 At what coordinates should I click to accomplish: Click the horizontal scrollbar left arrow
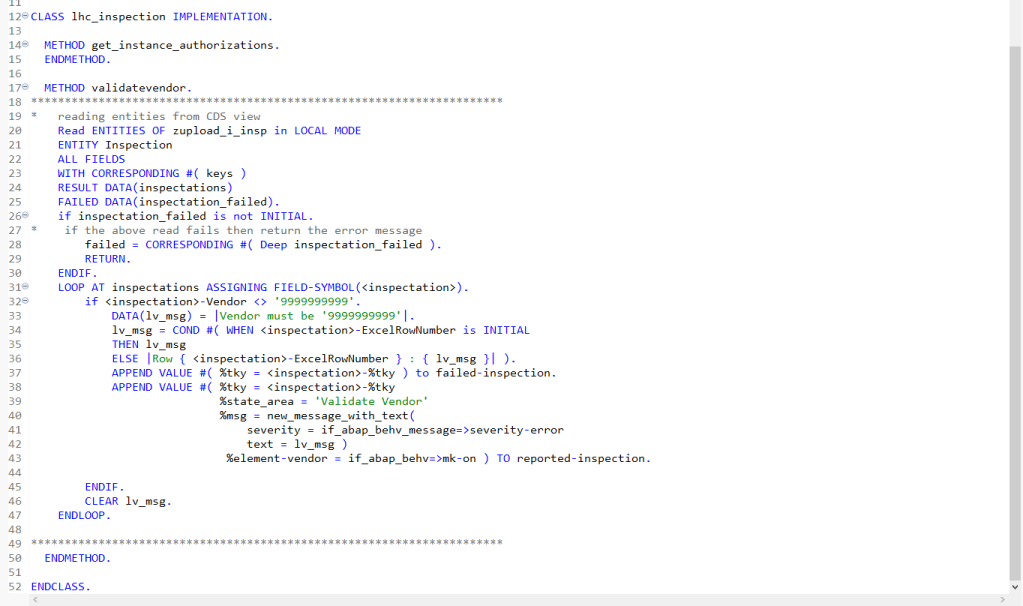tap(36, 600)
